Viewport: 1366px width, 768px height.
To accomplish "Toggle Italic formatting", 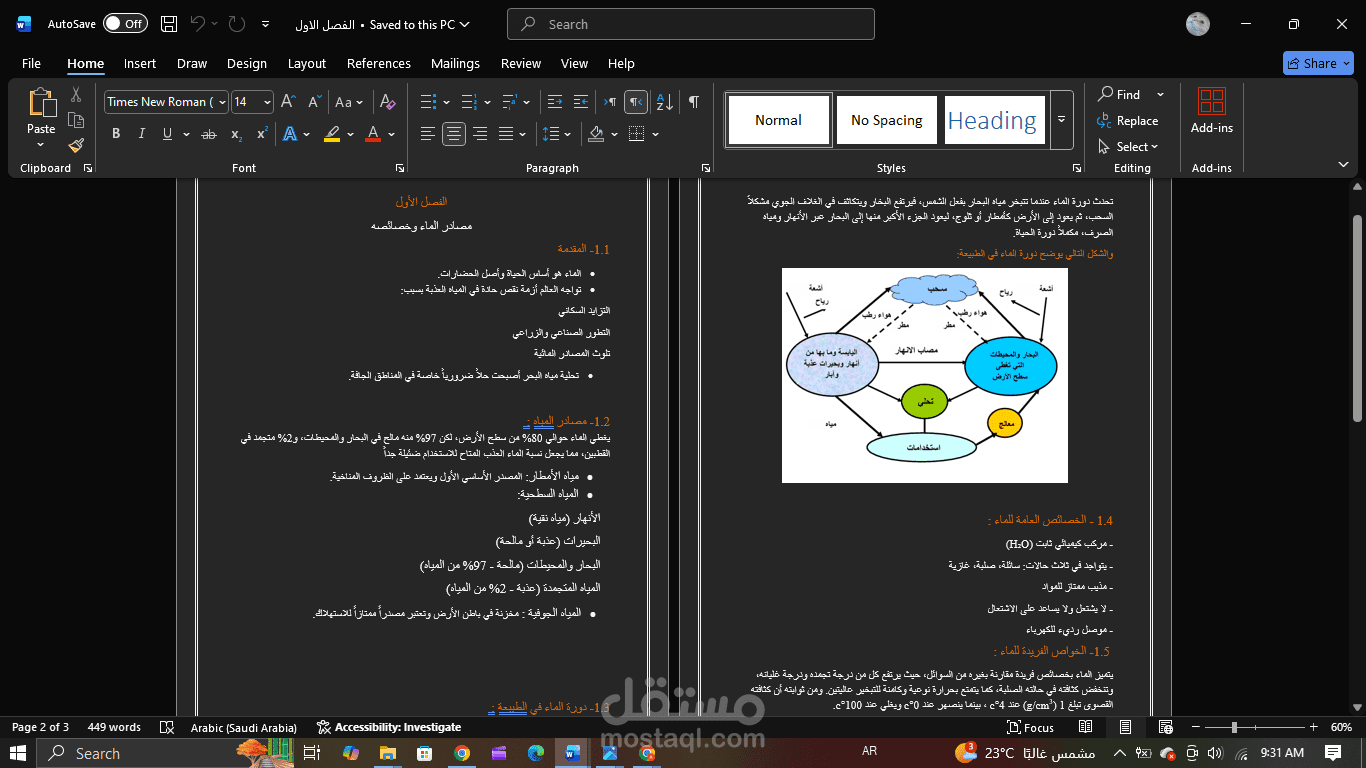I will [141, 134].
